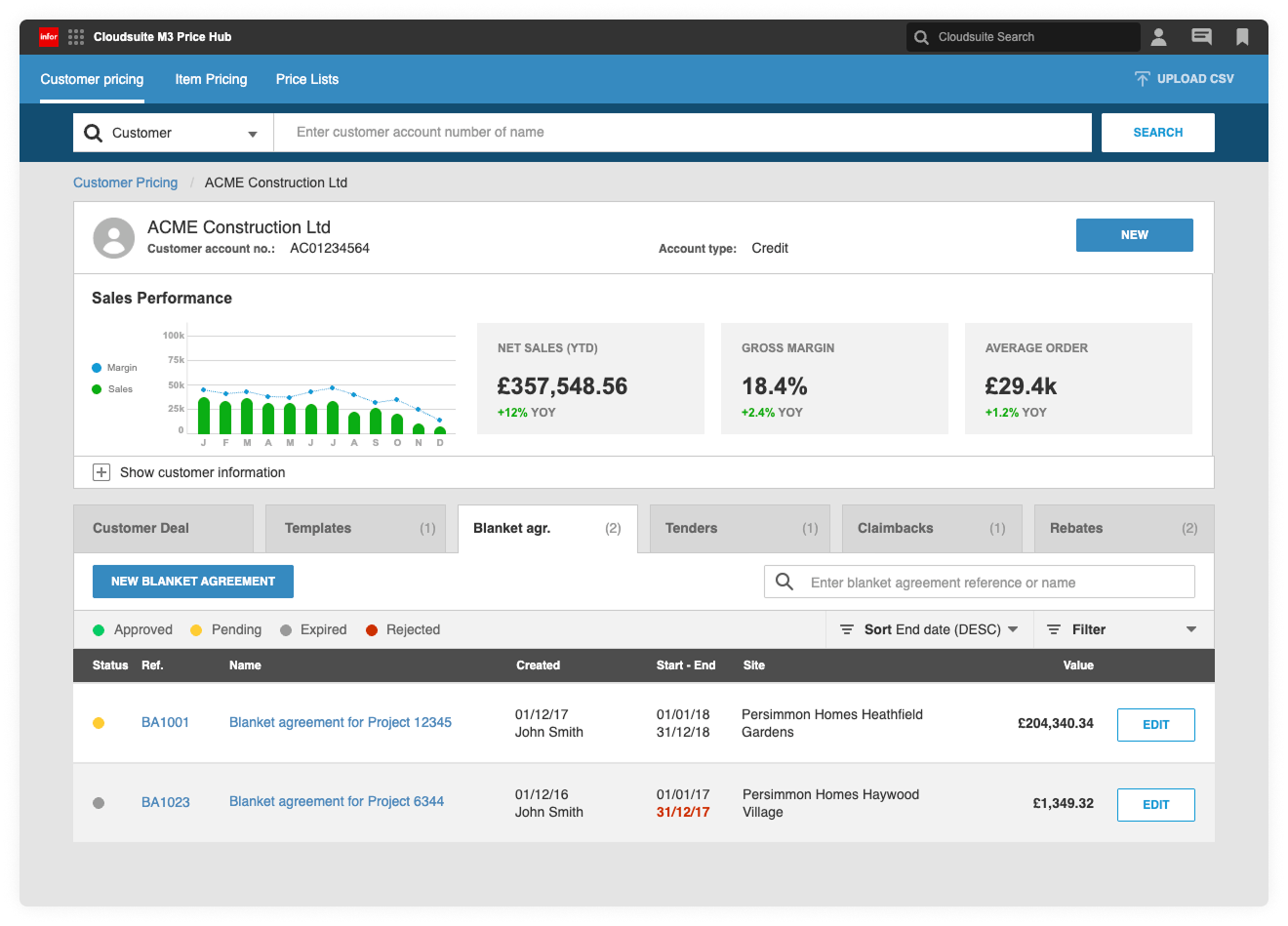The width and height of the screenshot is (1288, 926).
Task: Open the messages chat icon
Action: pos(1202,37)
